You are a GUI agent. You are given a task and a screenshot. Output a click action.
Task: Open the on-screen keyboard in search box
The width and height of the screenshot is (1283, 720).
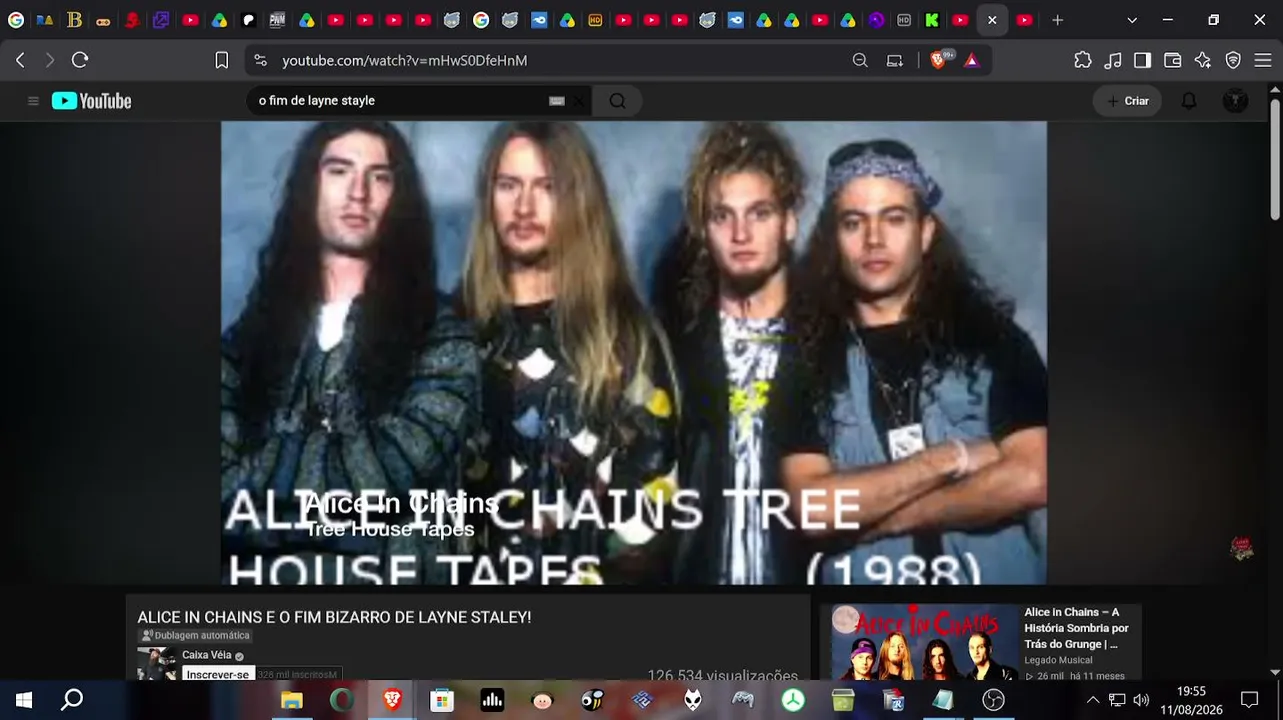click(557, 101)
